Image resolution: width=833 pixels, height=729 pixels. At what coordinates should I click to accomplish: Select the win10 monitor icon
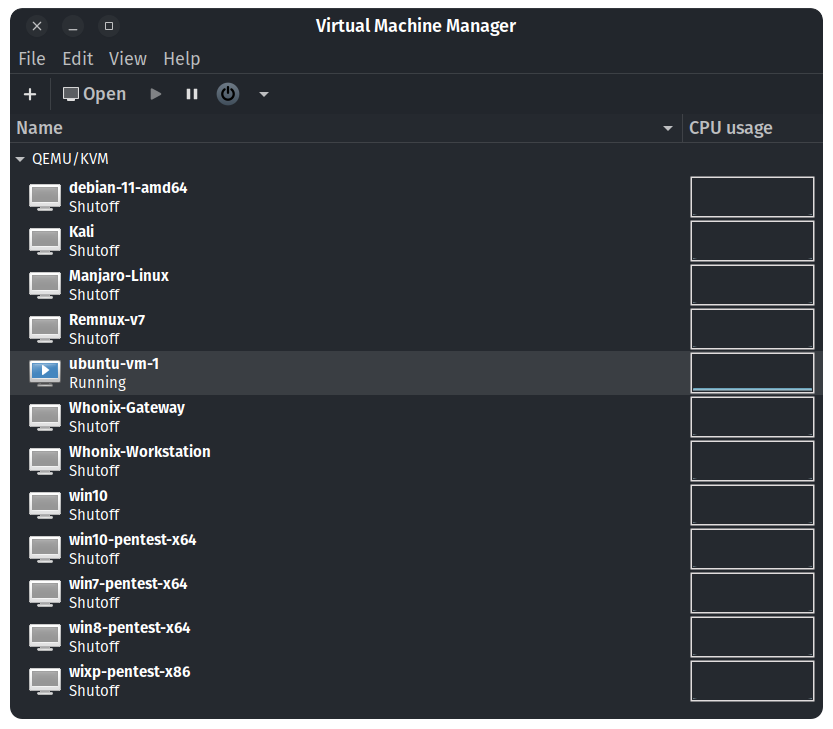pos(45,505)
